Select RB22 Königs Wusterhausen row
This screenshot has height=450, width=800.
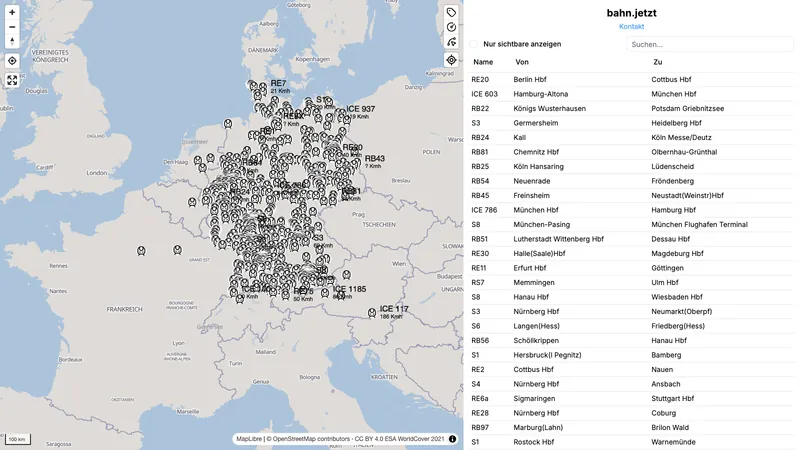[x=631, y=109]
